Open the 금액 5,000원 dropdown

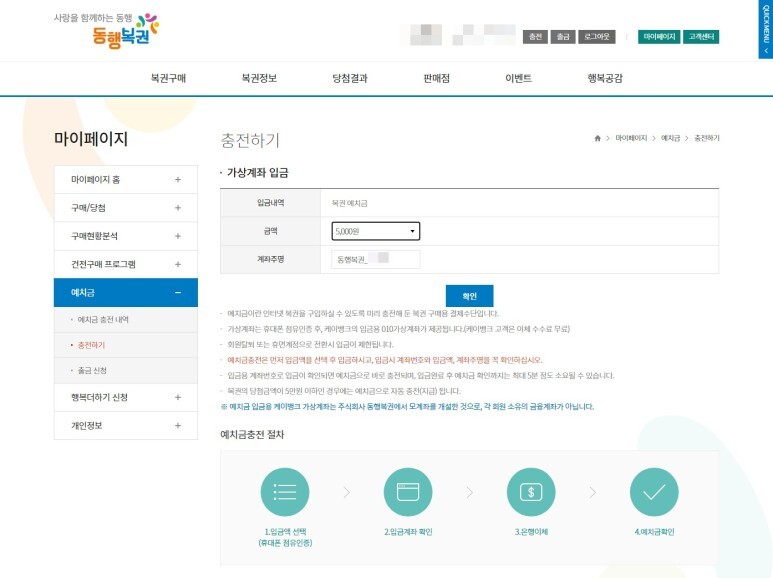coord(376,231)
